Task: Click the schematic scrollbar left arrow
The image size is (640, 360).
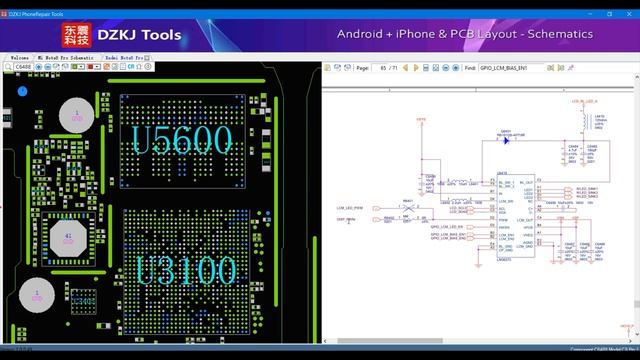Action: (325, 340)
